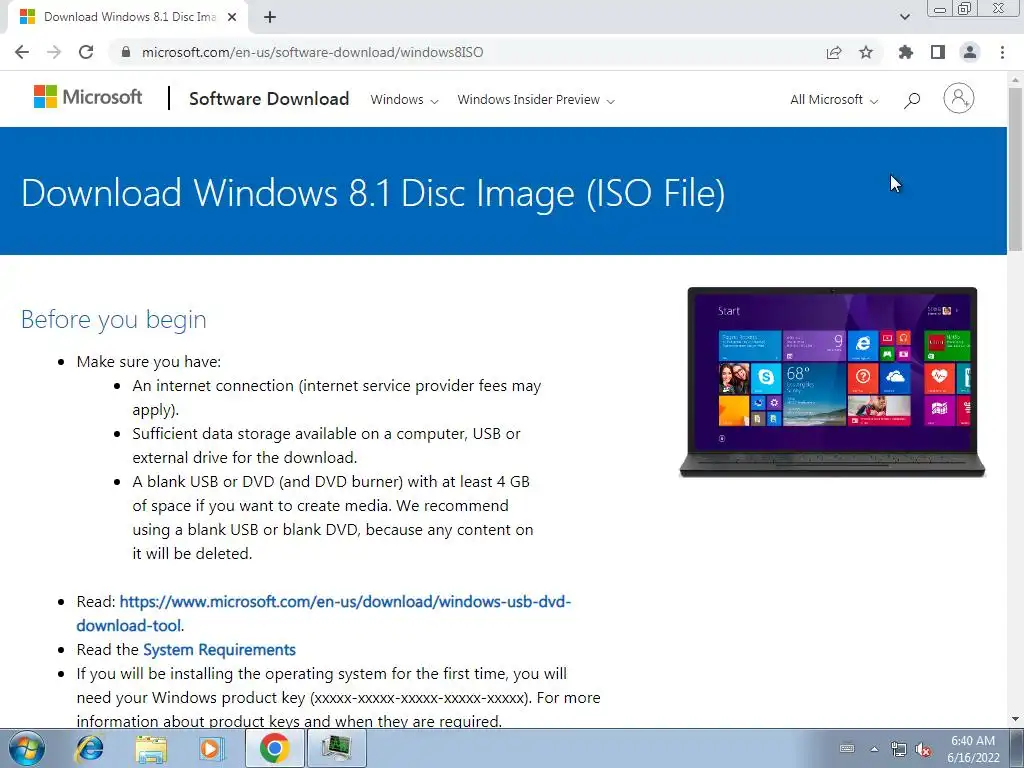Open the Chrome three-dot menu
The width and height of the screenshot is (1024, 768).
1002,52
